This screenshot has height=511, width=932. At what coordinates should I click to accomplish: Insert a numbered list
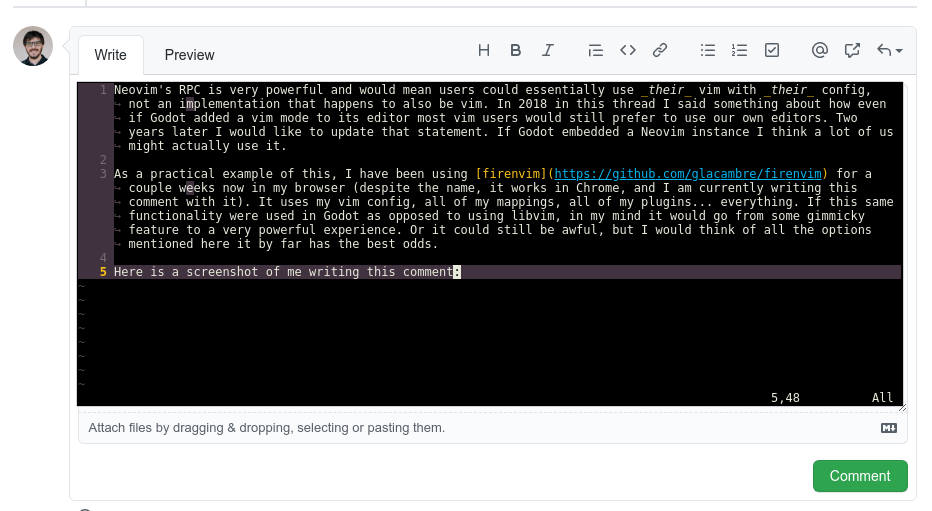coord(739,51)
